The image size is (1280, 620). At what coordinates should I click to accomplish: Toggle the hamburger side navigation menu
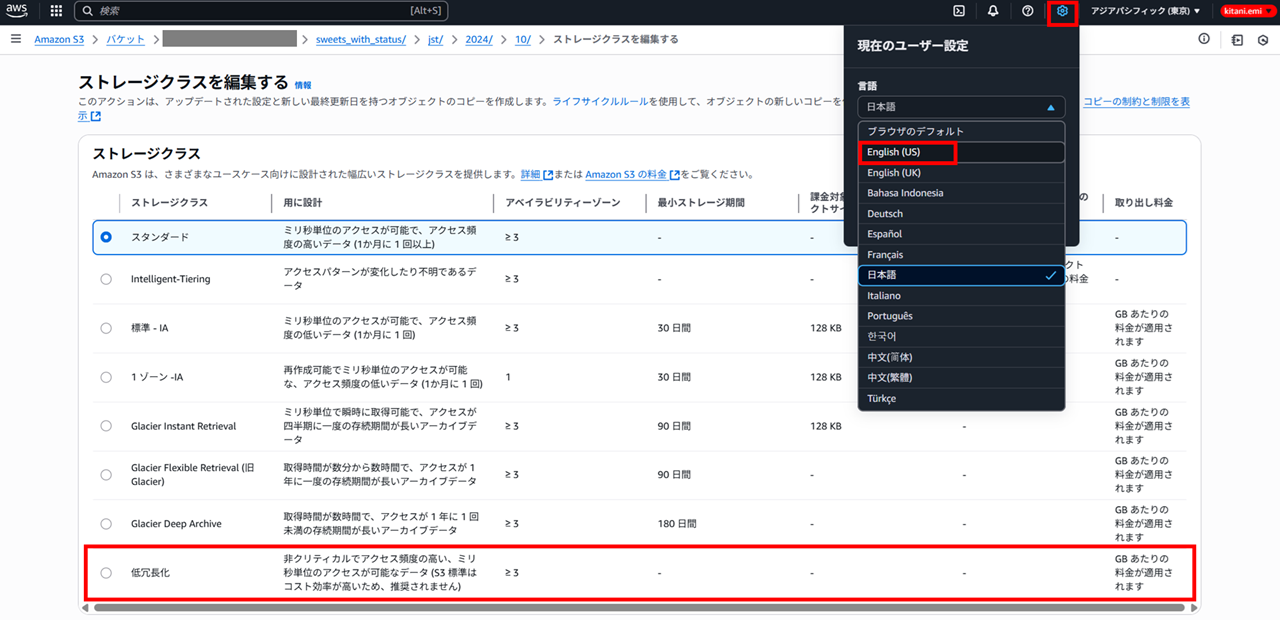[x=16, y=39]
